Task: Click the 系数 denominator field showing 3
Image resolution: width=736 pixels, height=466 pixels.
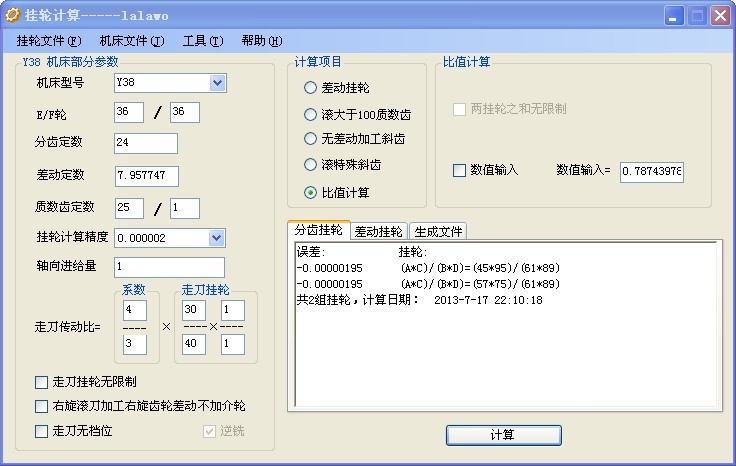Action: 135,344
